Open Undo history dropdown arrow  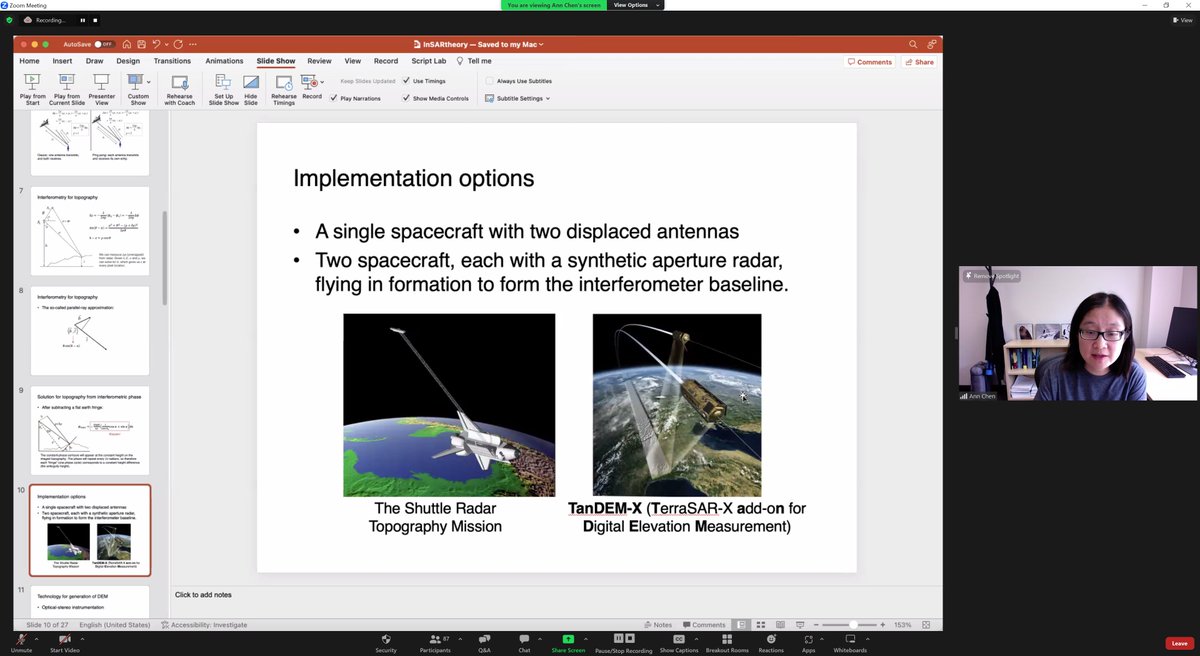(x=166, y=44)
